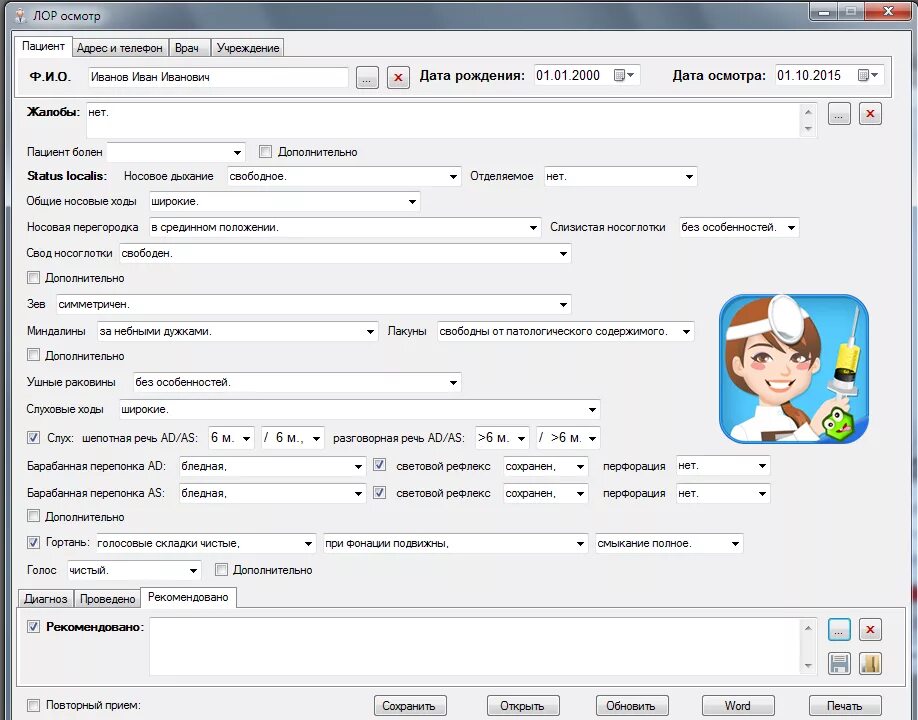The width and height of the screenshot is (918, 720).
Task: Open при фонации подвижны dropdown
Action: 580,544
